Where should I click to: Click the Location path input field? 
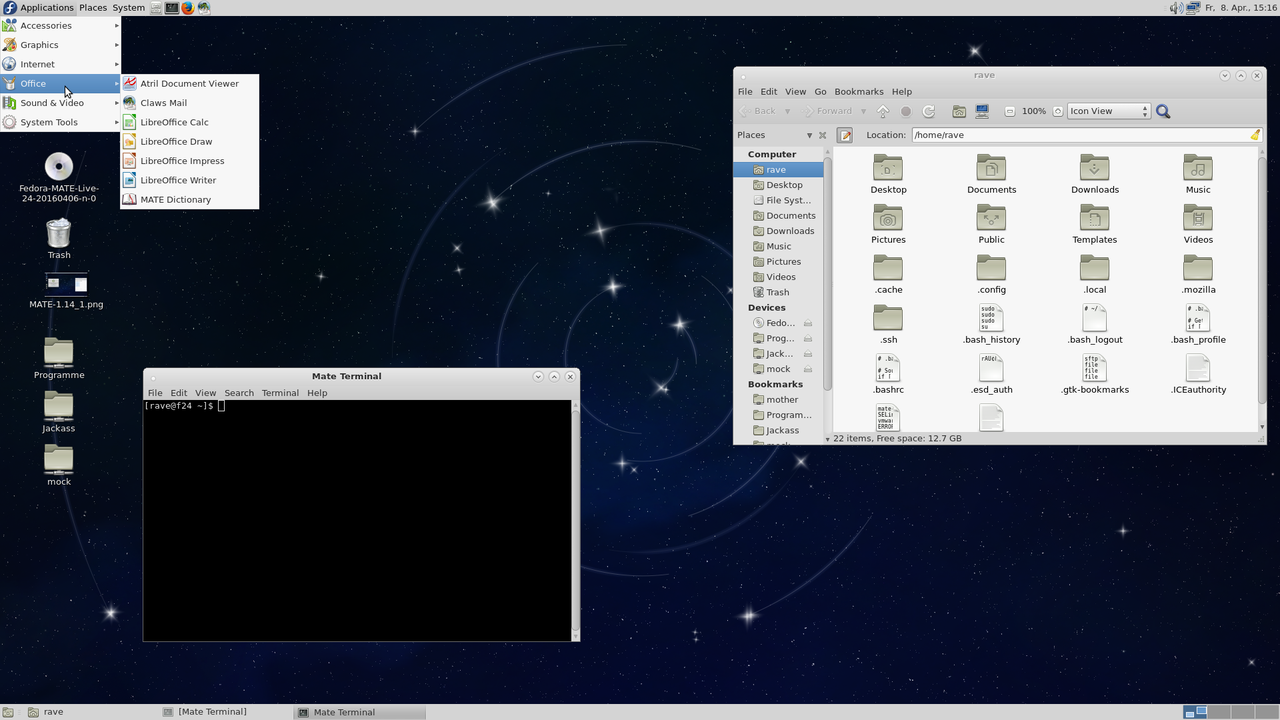[1078, 135]
